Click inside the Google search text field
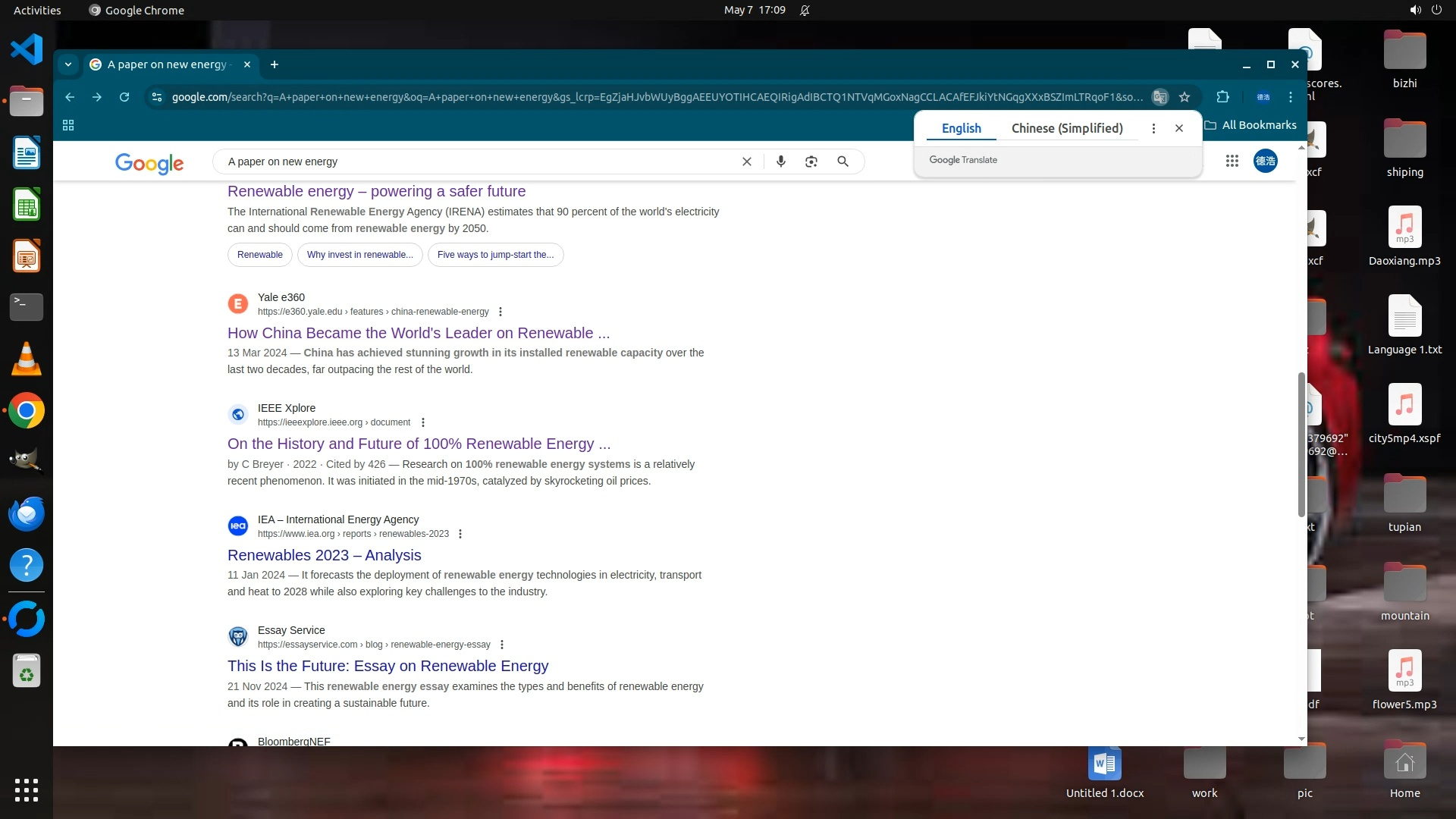 (478, 162)
